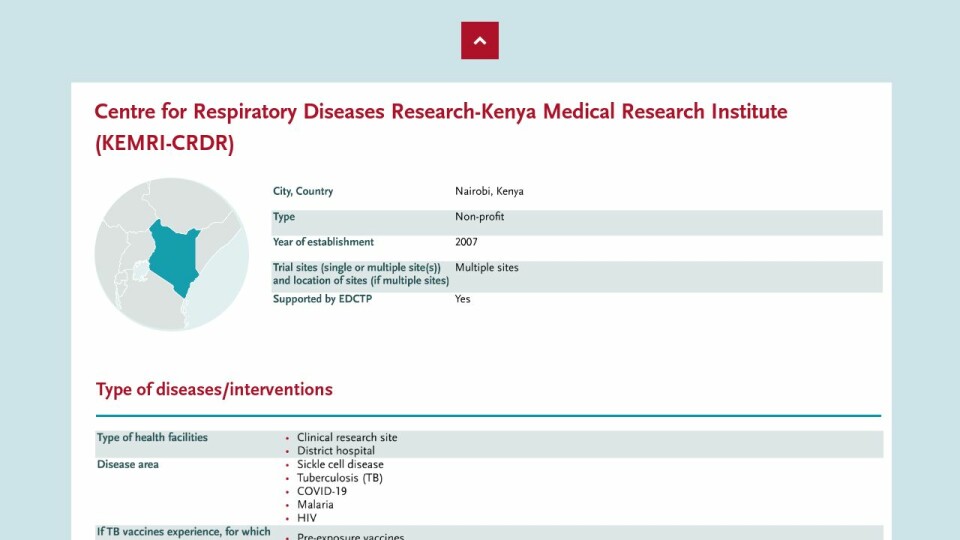The image size is (960, 540).
Task: Select the 'Clinical research site' list item
Action: 347,438
